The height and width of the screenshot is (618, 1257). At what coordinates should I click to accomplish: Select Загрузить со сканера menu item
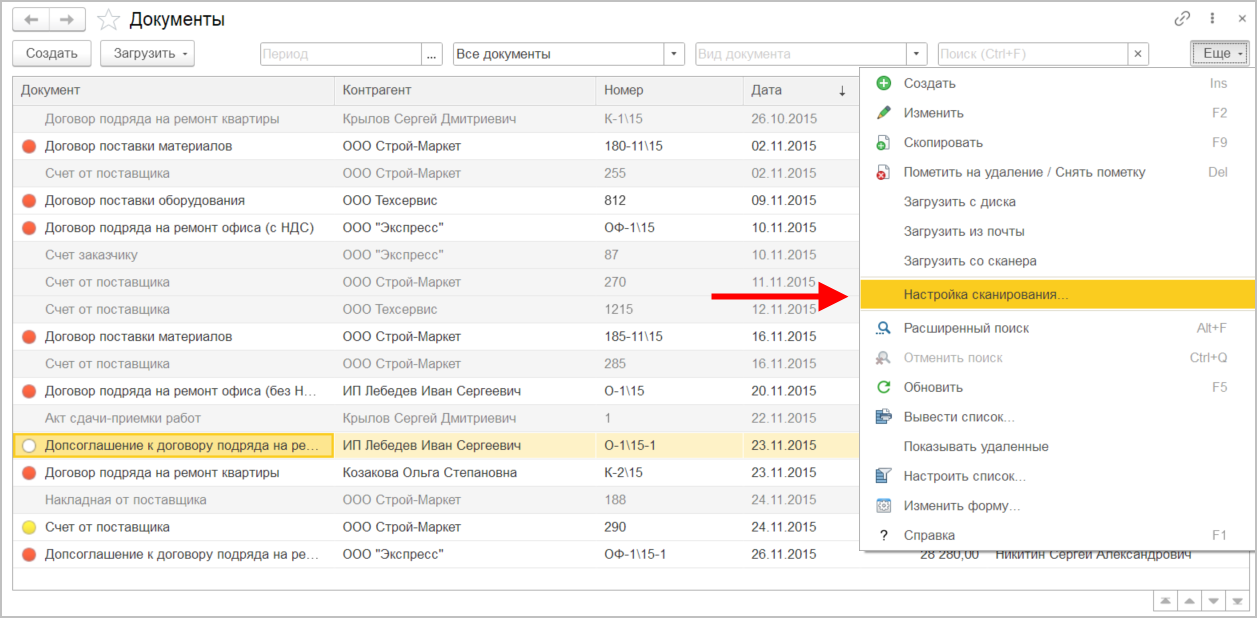click(969, 261)
